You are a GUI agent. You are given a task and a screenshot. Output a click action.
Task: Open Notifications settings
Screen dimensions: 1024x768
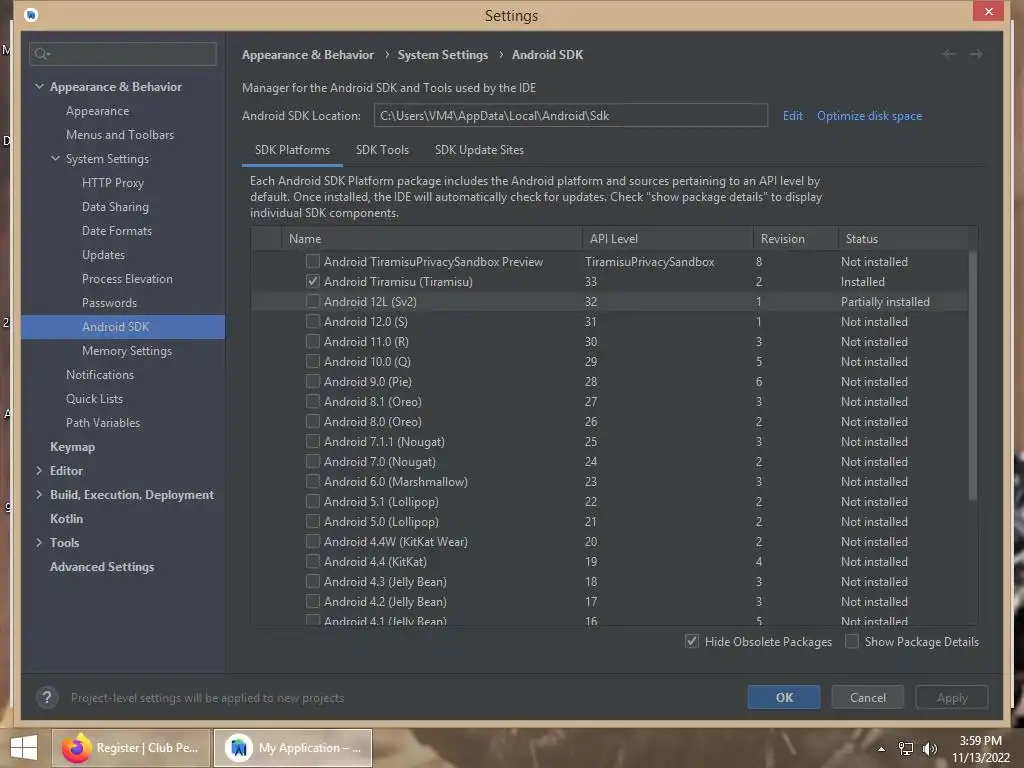[x=99, y=374]
